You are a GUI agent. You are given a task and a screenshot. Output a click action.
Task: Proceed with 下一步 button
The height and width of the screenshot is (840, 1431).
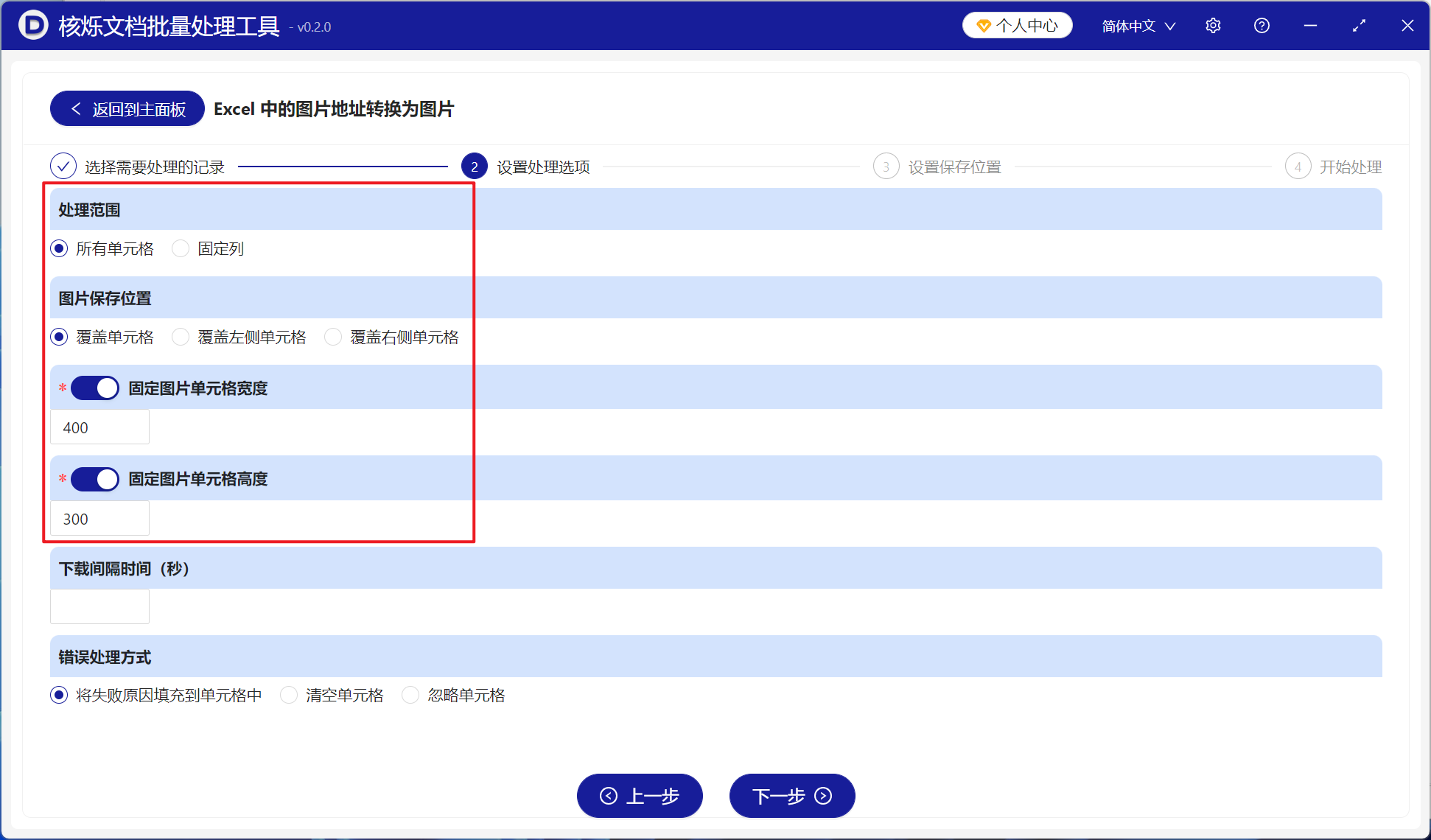point(792,796)
